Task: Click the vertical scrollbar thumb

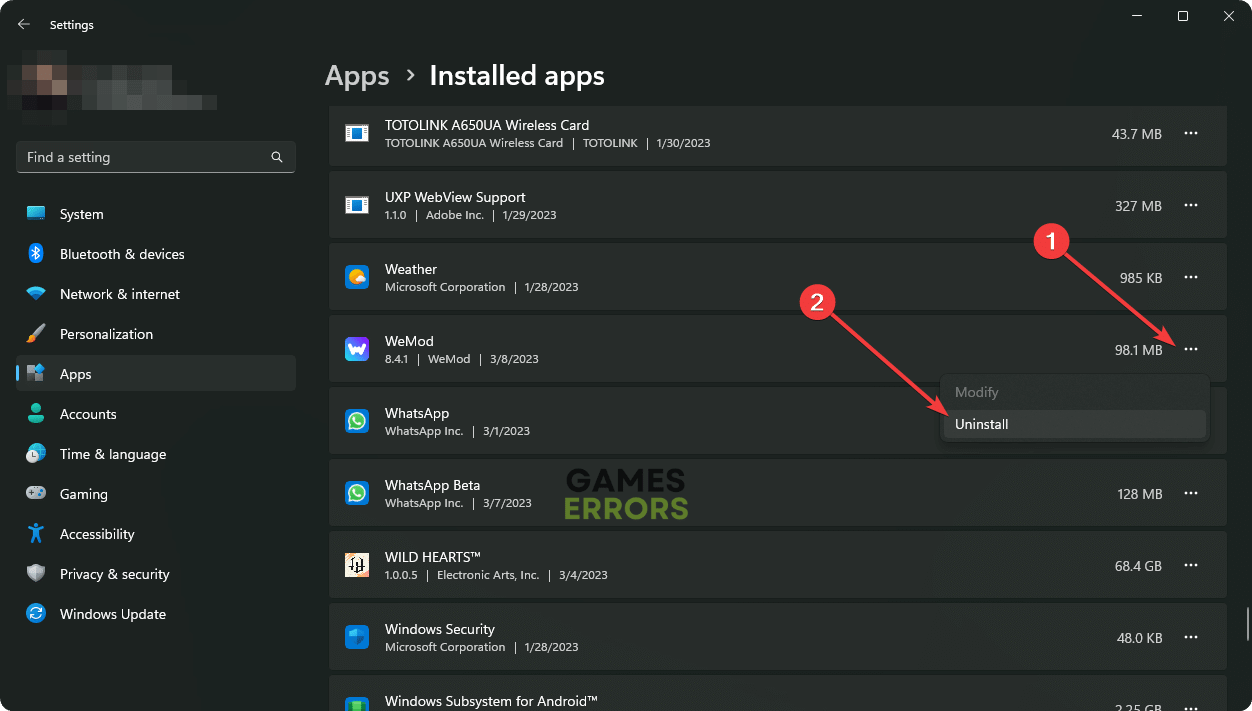Action: (1246, 622)
